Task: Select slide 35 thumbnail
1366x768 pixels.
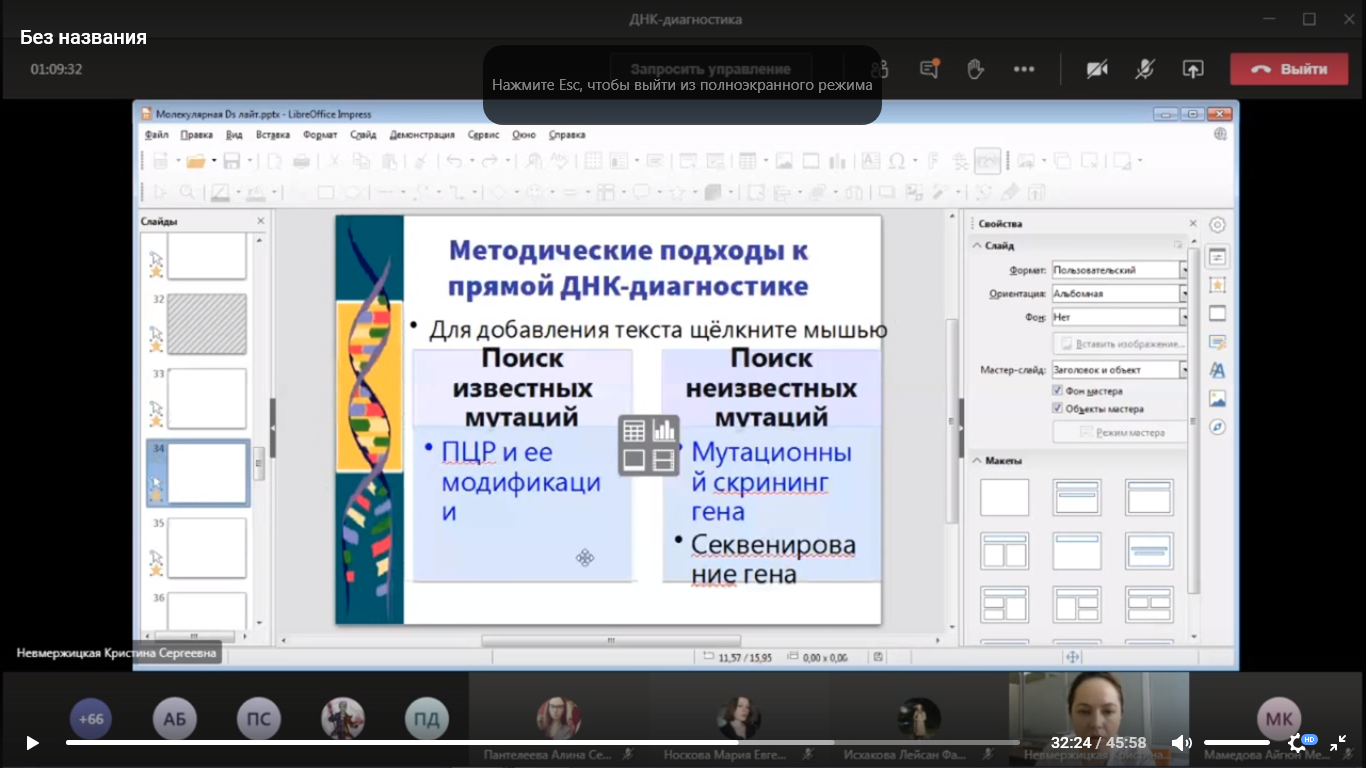Action: click(207, 547)
